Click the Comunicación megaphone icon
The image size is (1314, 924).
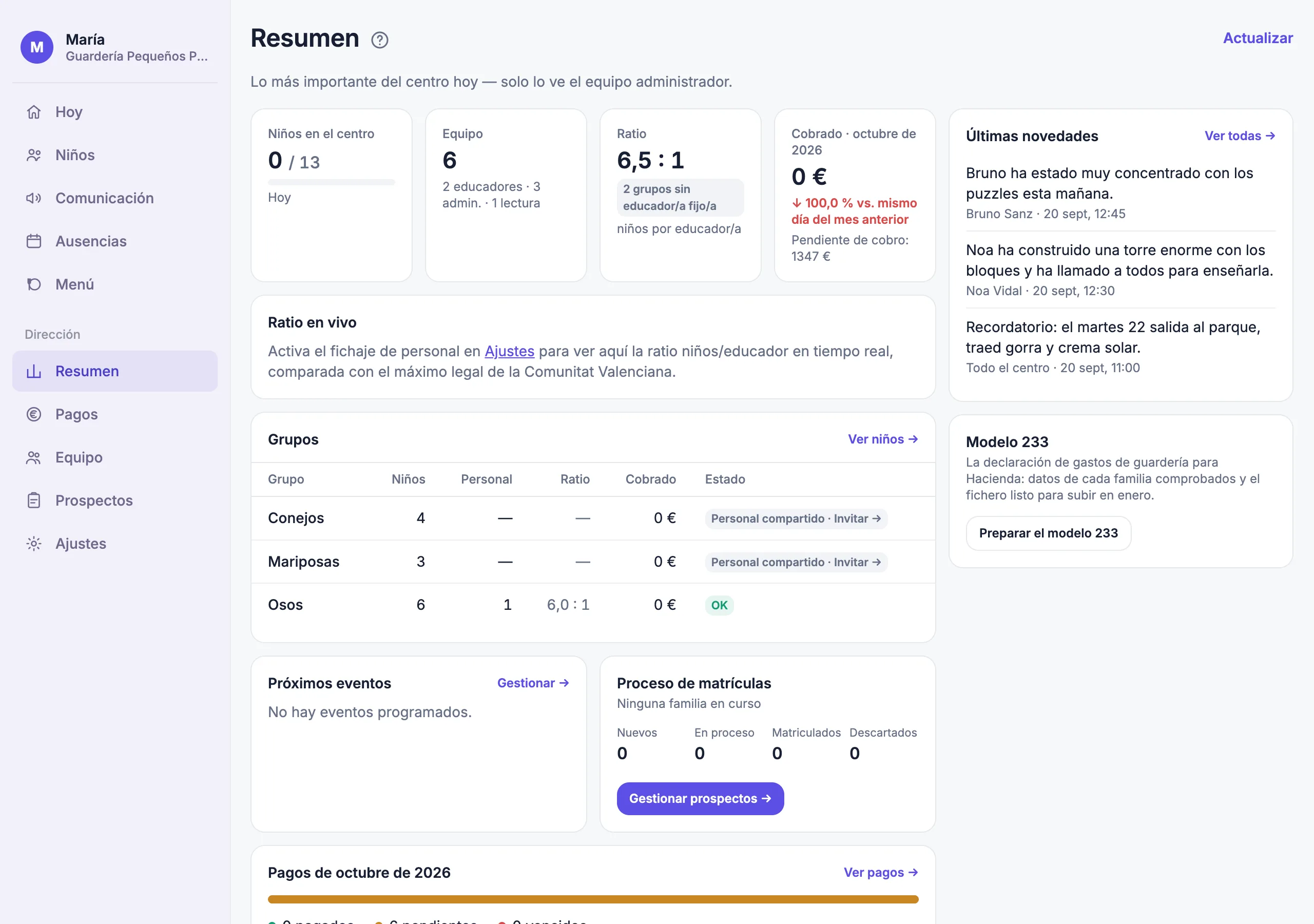[34, 198]
